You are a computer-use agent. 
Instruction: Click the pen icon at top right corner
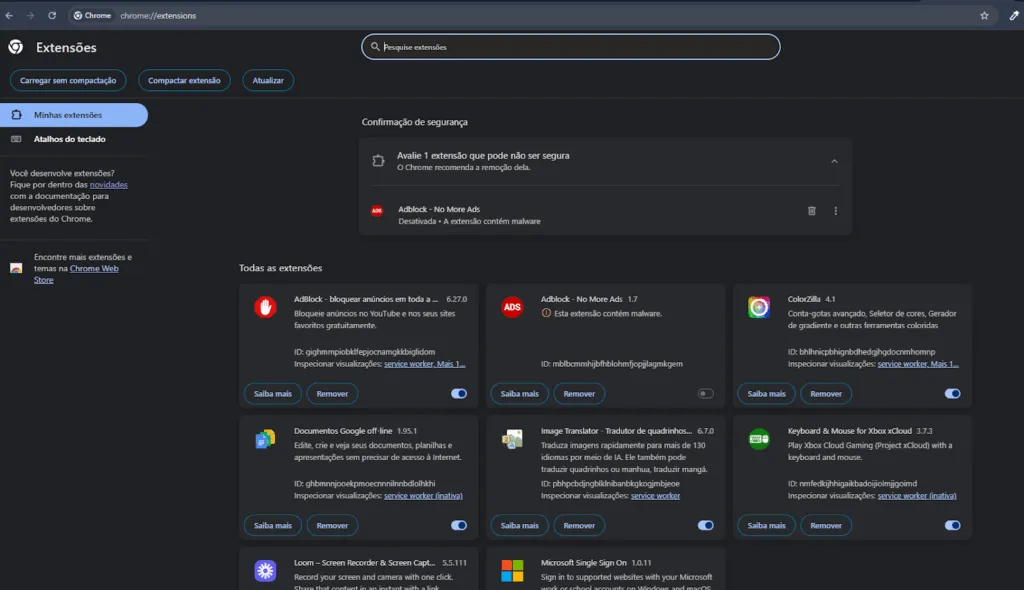[x=1014, y=16]
